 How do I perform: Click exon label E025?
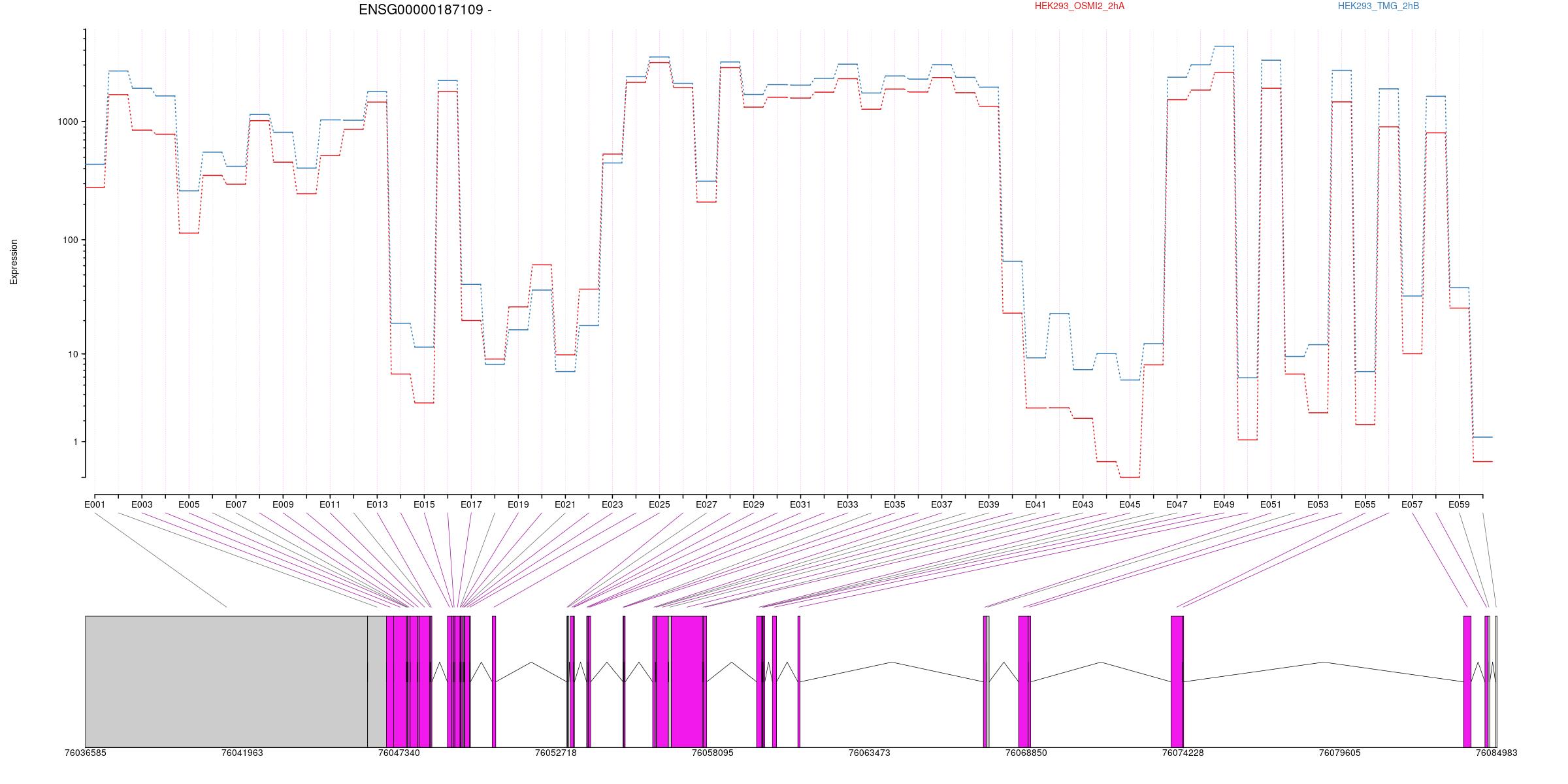tap(659, 504)
